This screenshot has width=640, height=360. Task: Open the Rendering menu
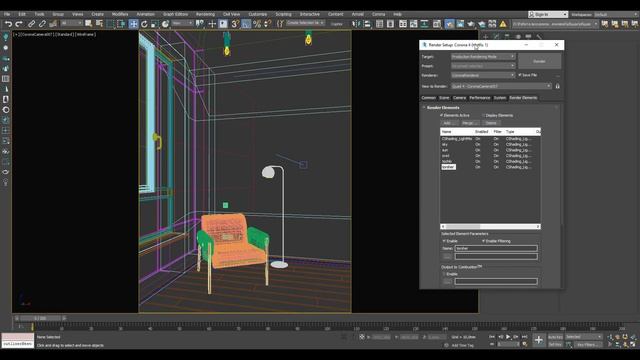coord(205,14)
